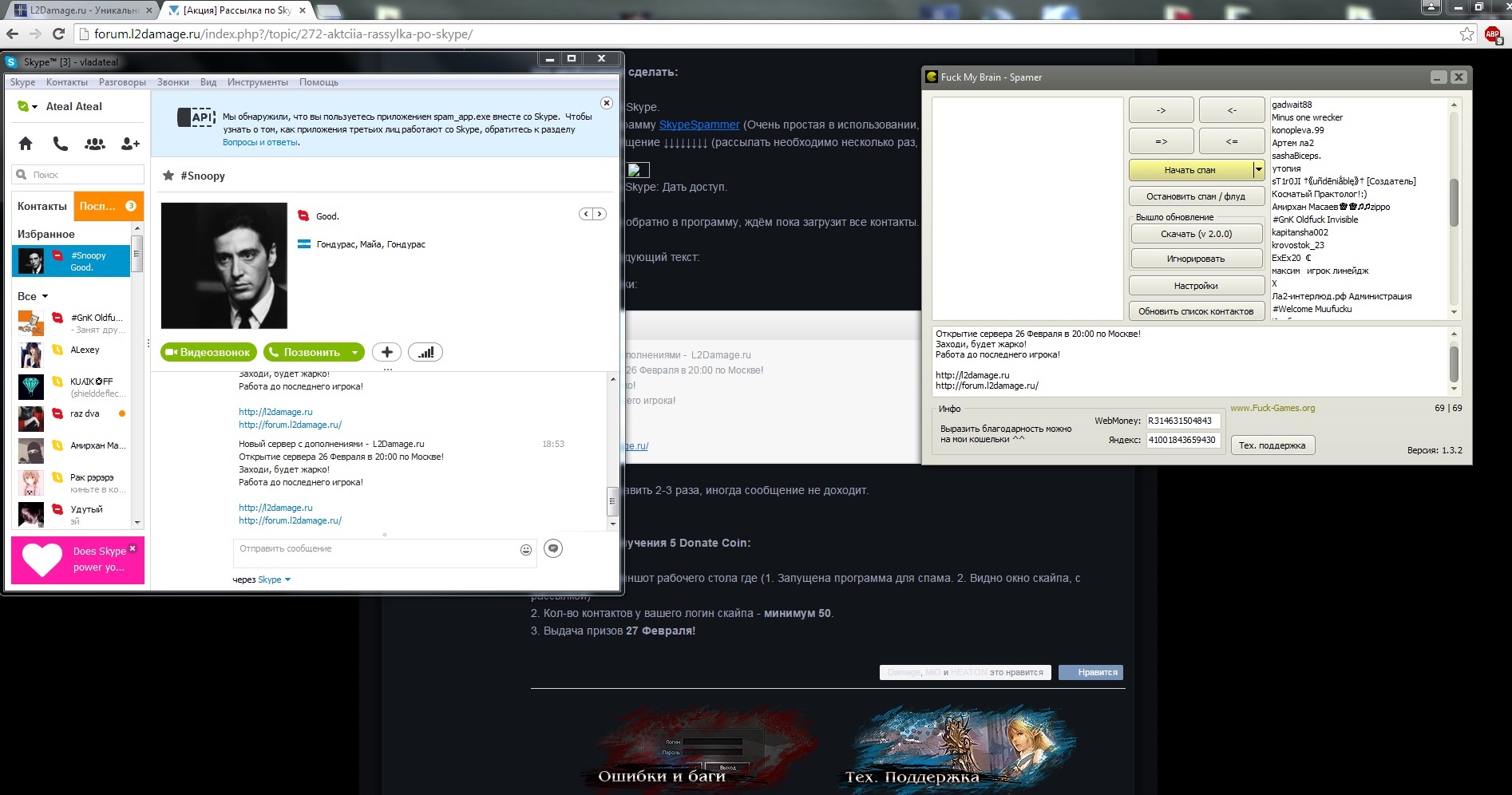Screen dimensions: 1512x795
Task: Click Остановить спам / флуд button
Action: tap(1196, 196)
